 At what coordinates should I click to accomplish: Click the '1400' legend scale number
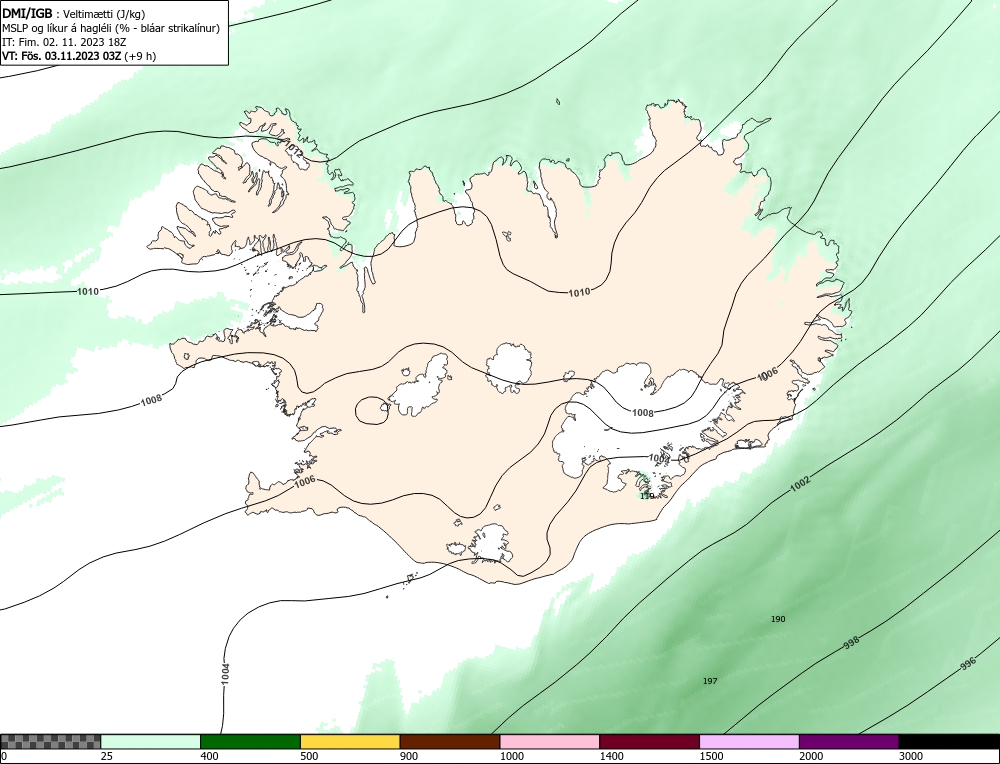pyautogui.click(x=611, y=756)
